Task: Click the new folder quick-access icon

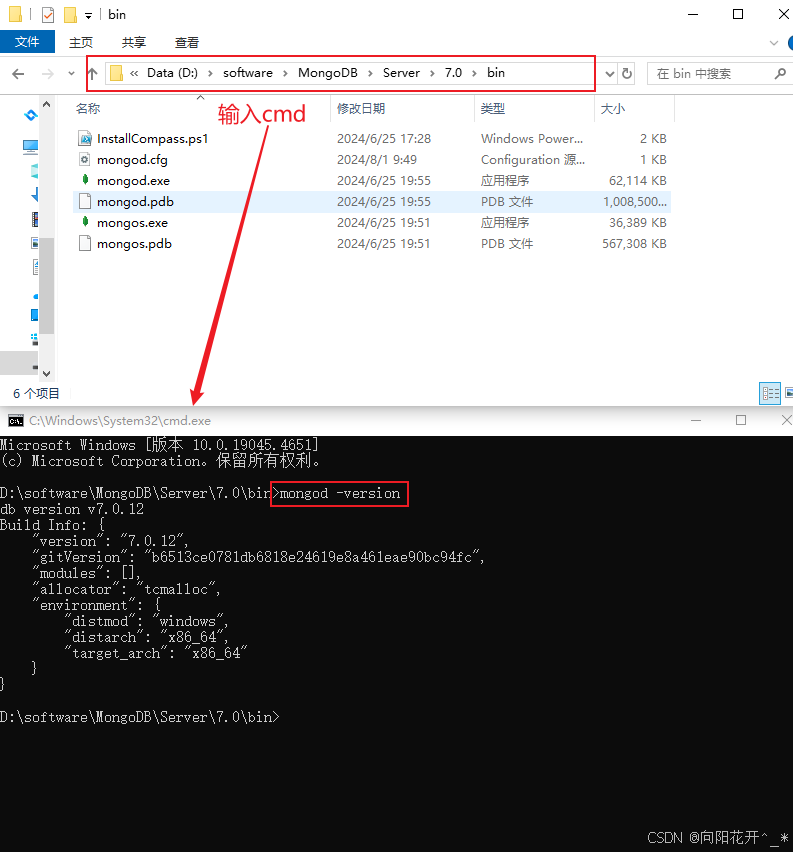Action: click(70, 15)
